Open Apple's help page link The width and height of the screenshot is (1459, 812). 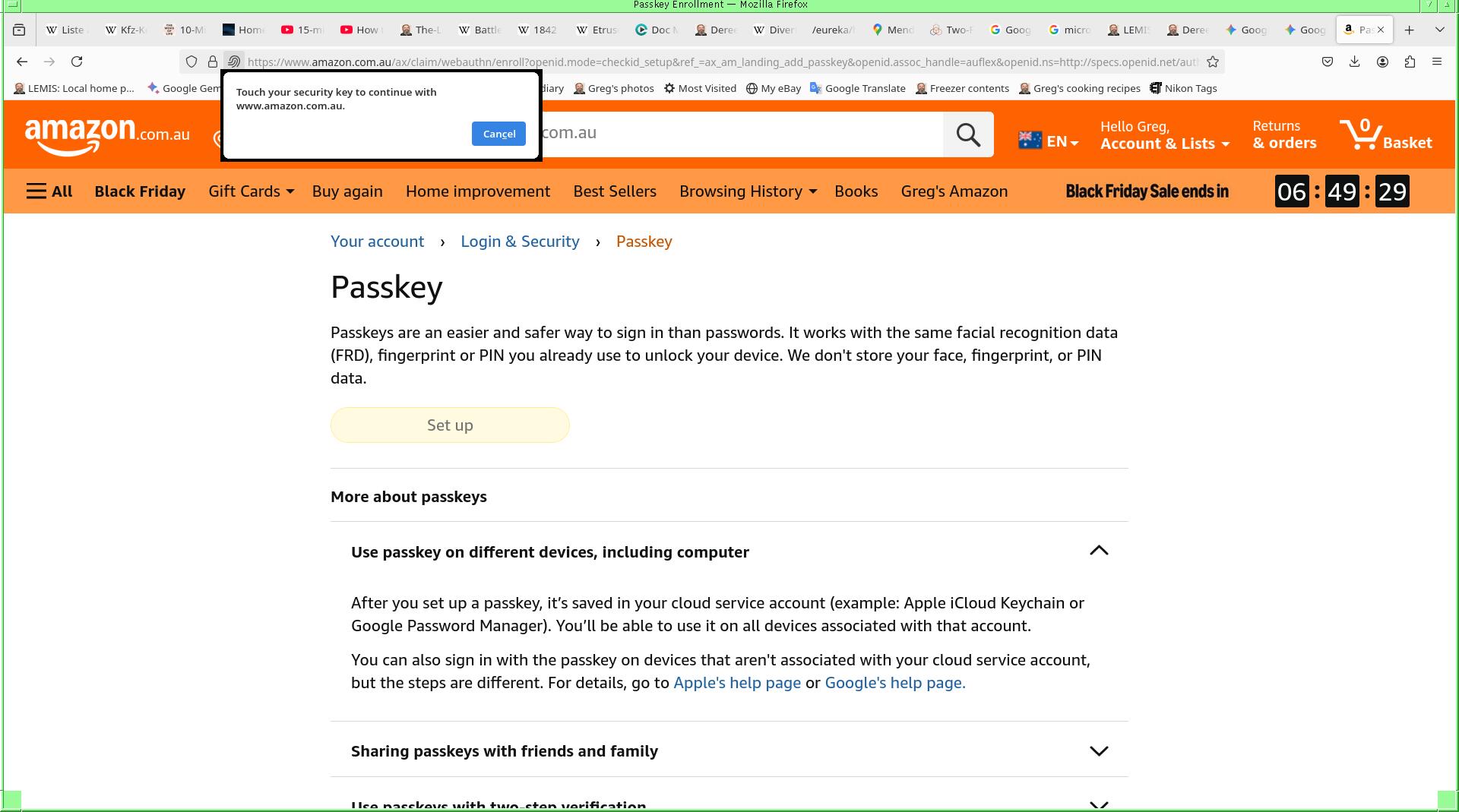coord(736,683)
